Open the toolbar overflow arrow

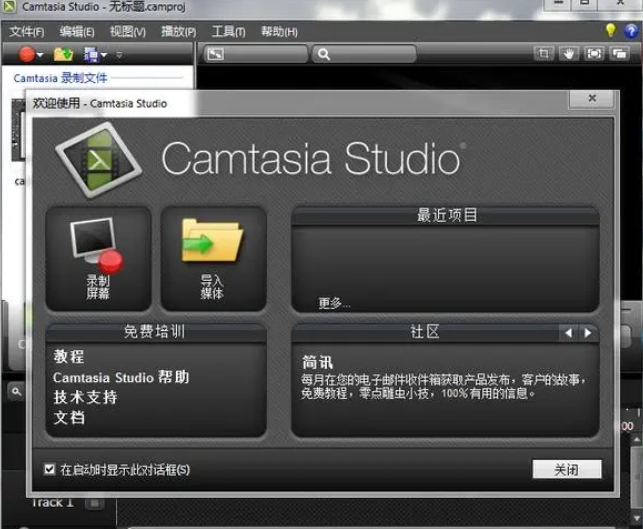pos(119,54)
